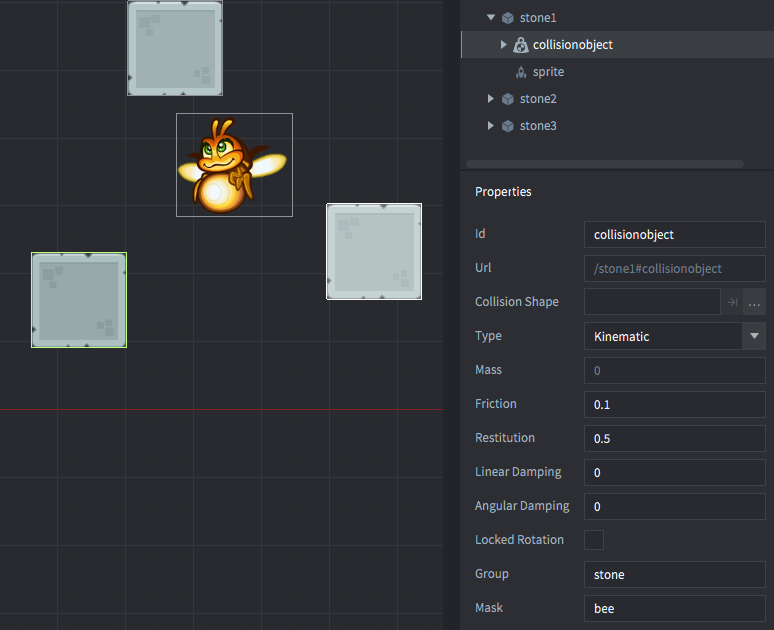Select the stone2 item in outline

[x=538, y=99]
